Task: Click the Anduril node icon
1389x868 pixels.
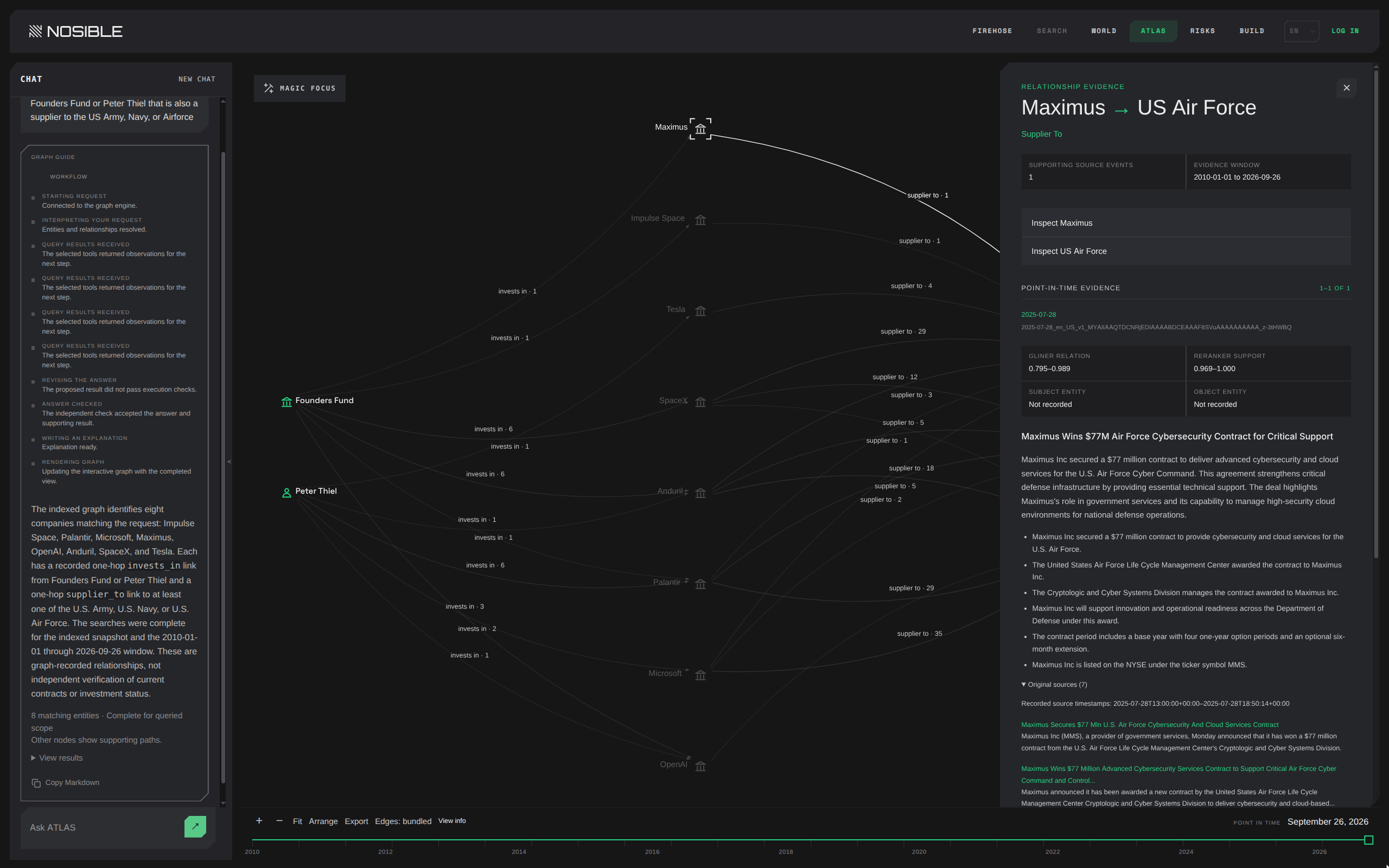Action: pos(700,493)
